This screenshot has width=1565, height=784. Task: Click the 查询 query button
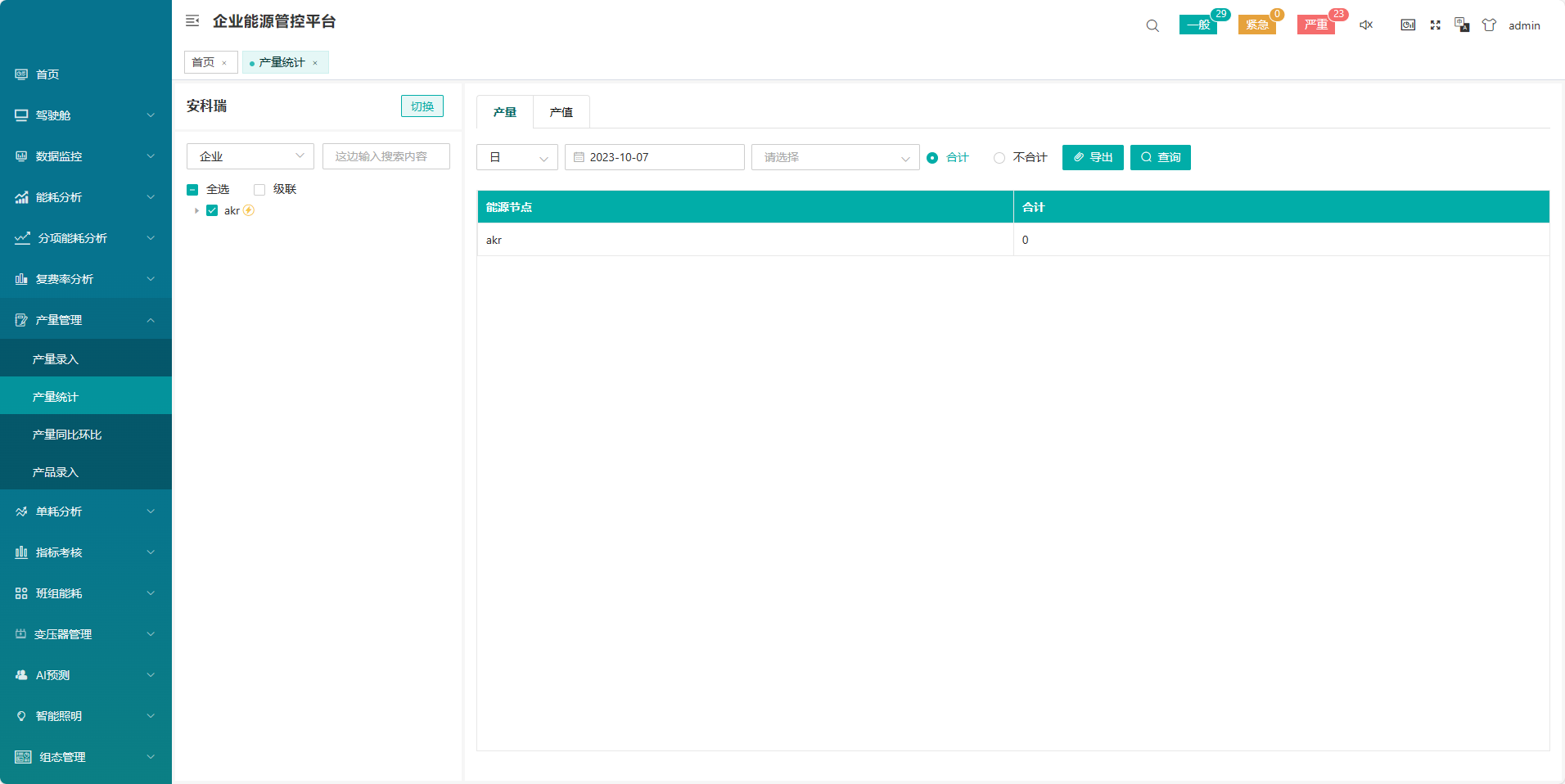click(x=1160, y=157)
